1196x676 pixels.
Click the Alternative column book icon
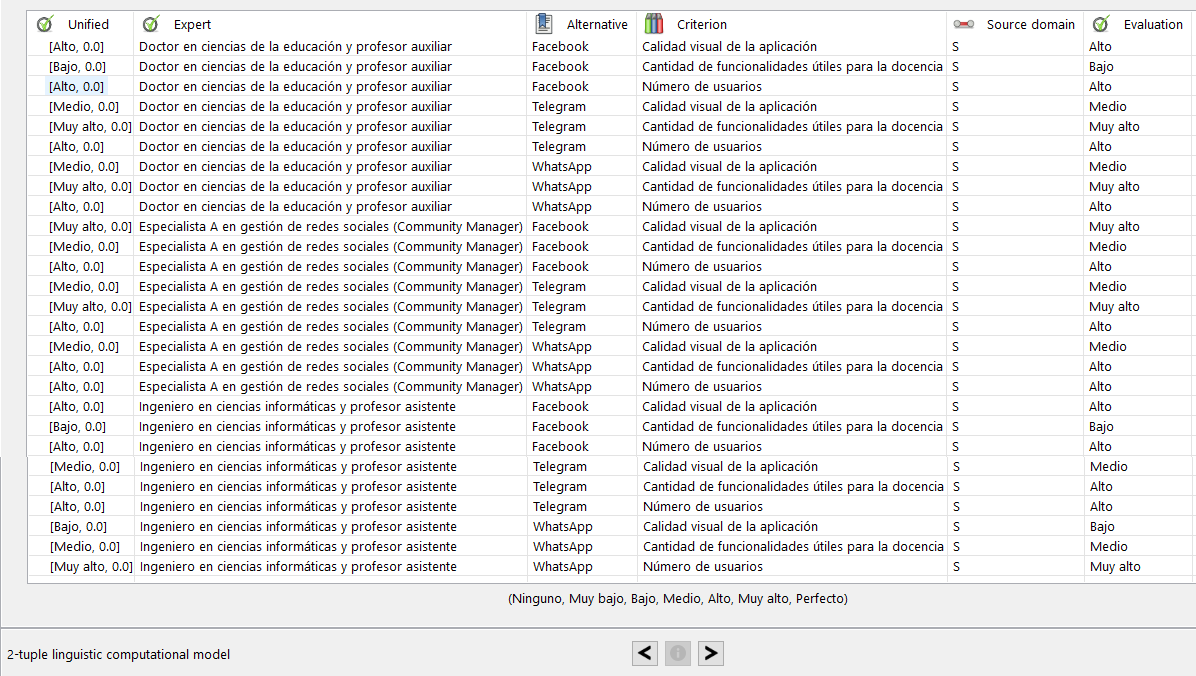click(x=544, y=24)
